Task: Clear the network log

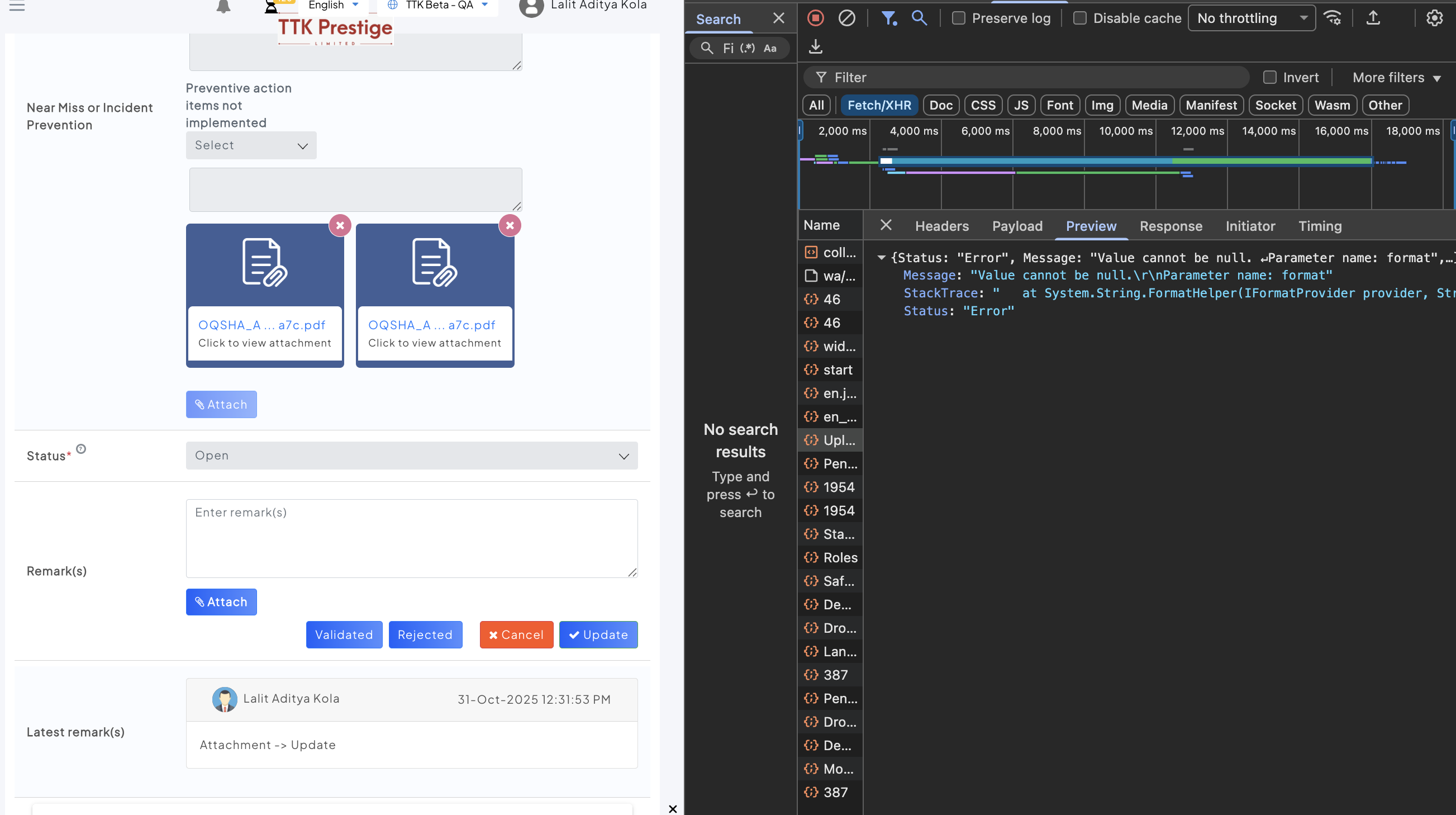Action: tap(846, 18)
